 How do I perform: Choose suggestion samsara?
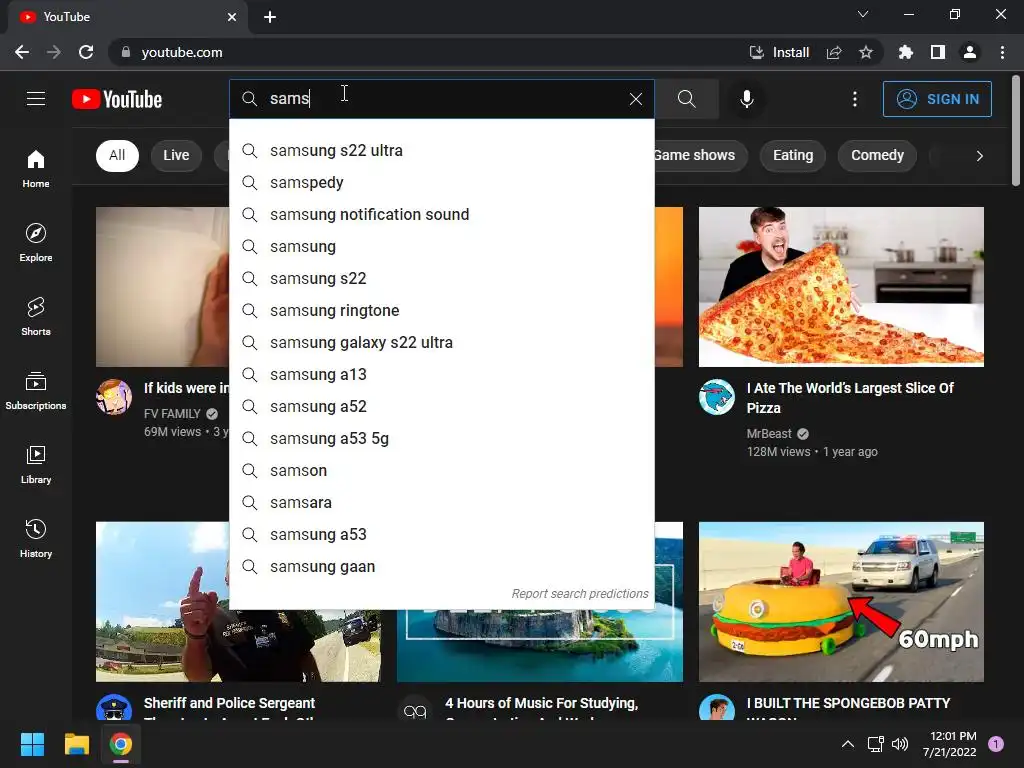[x=441, y=502]
